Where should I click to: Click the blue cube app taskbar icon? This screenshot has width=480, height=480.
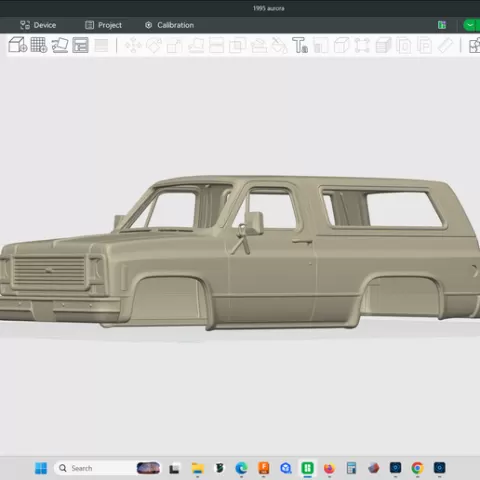coord(285,468)
